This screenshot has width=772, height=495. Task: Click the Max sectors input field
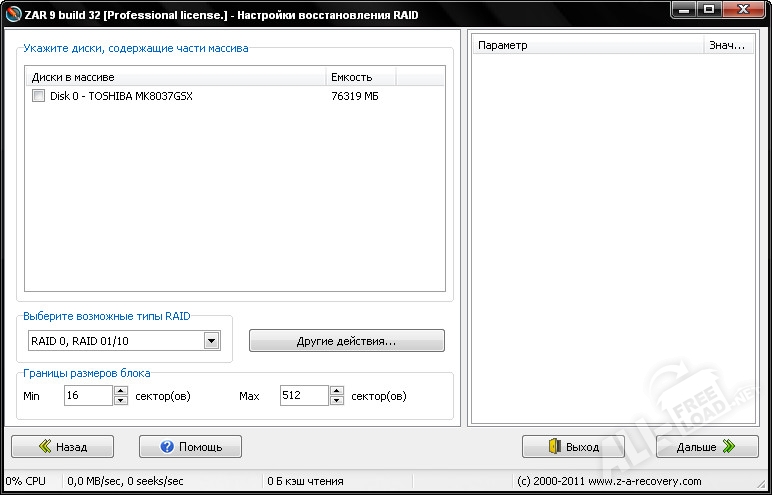tap(303, 396)
